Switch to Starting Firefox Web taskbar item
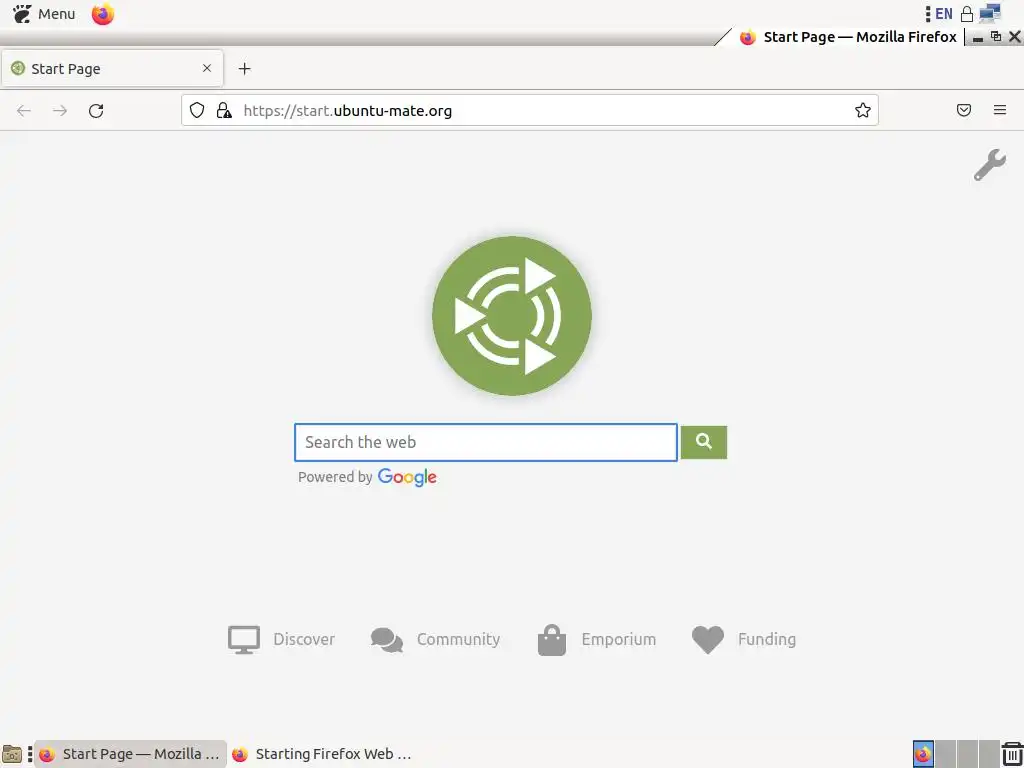 click(323, 754)
